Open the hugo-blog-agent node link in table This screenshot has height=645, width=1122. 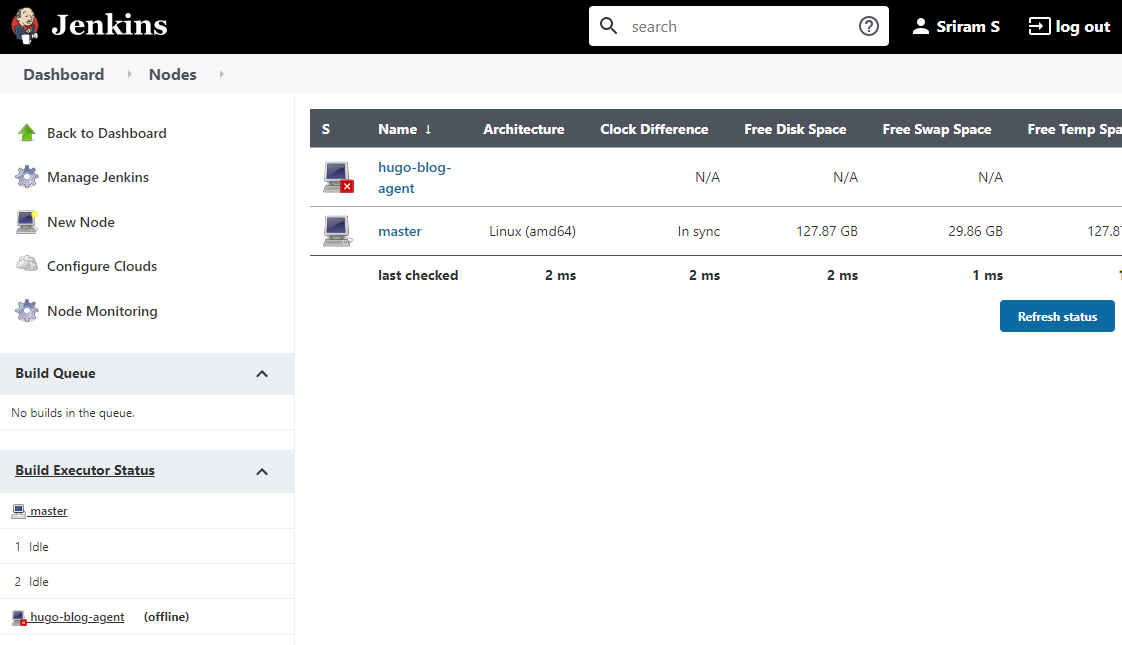point(414,178)
